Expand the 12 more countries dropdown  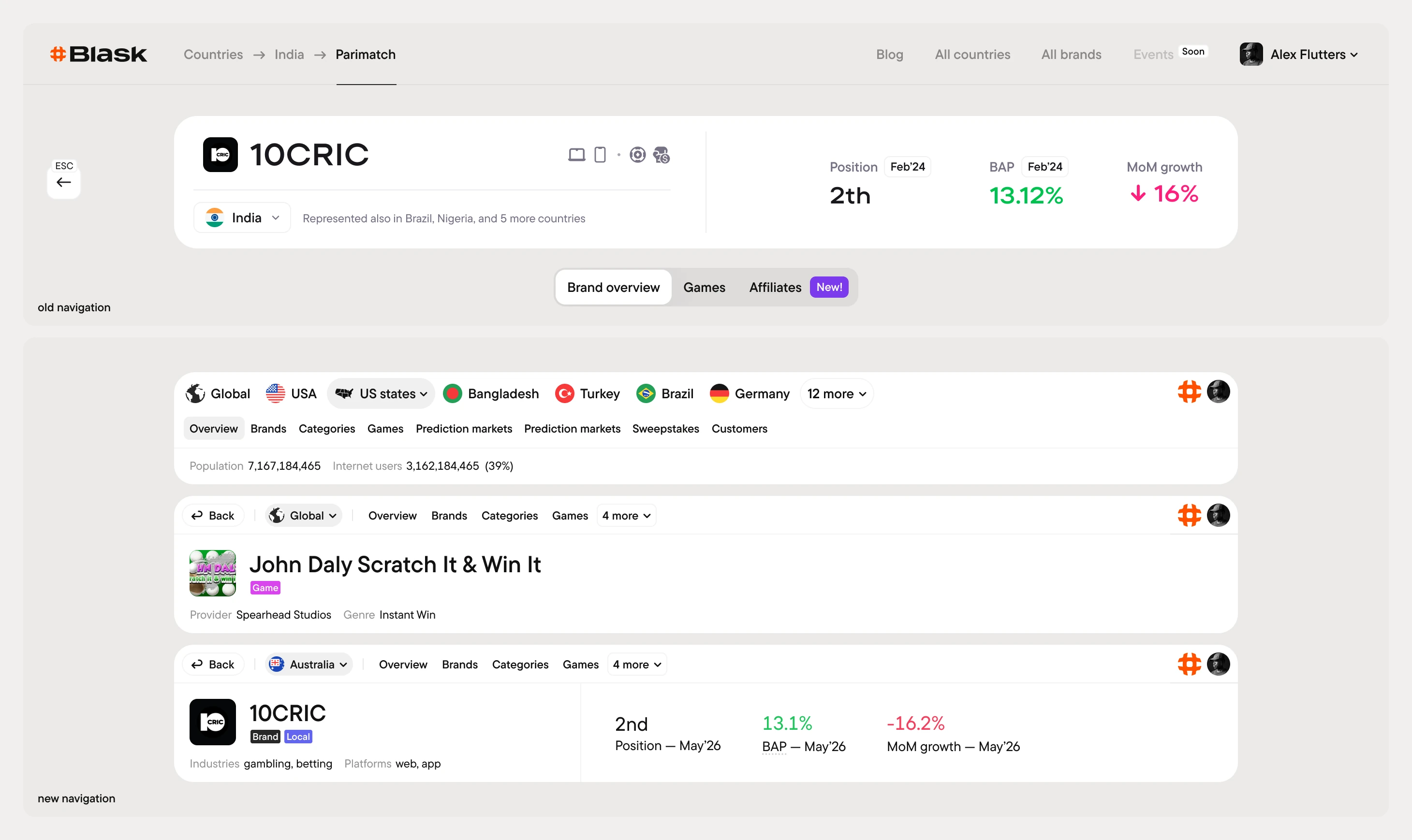pos(837,393)
